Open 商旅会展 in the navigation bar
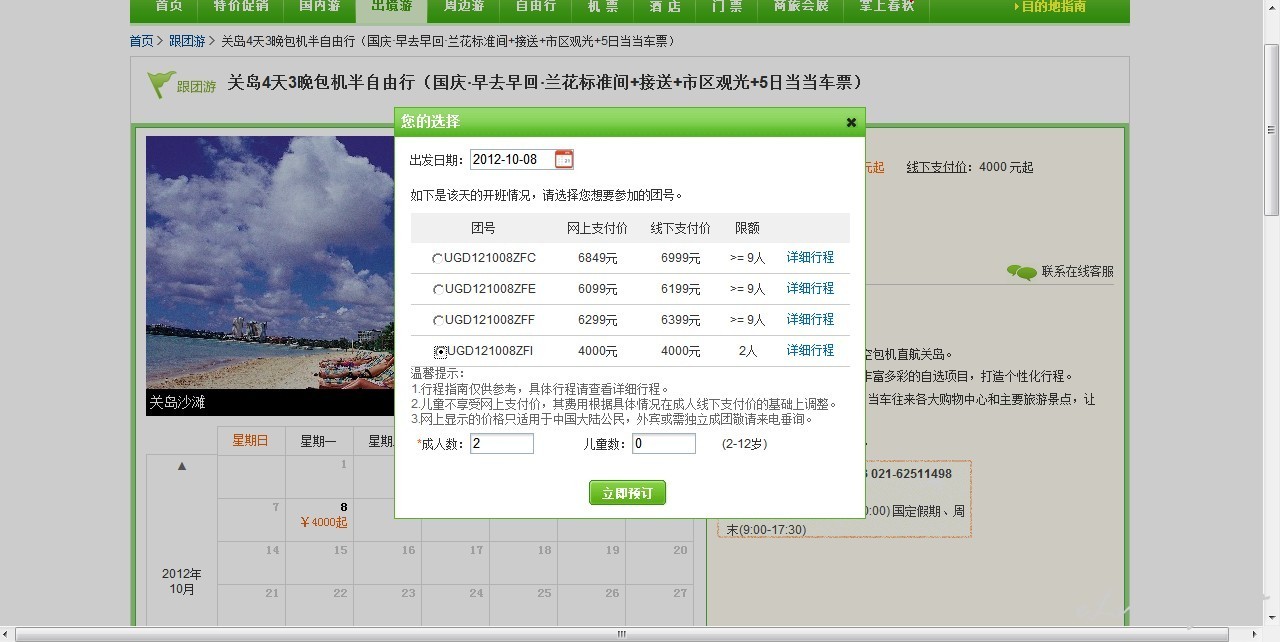The image size is (1280, 642). pos(801,7)
